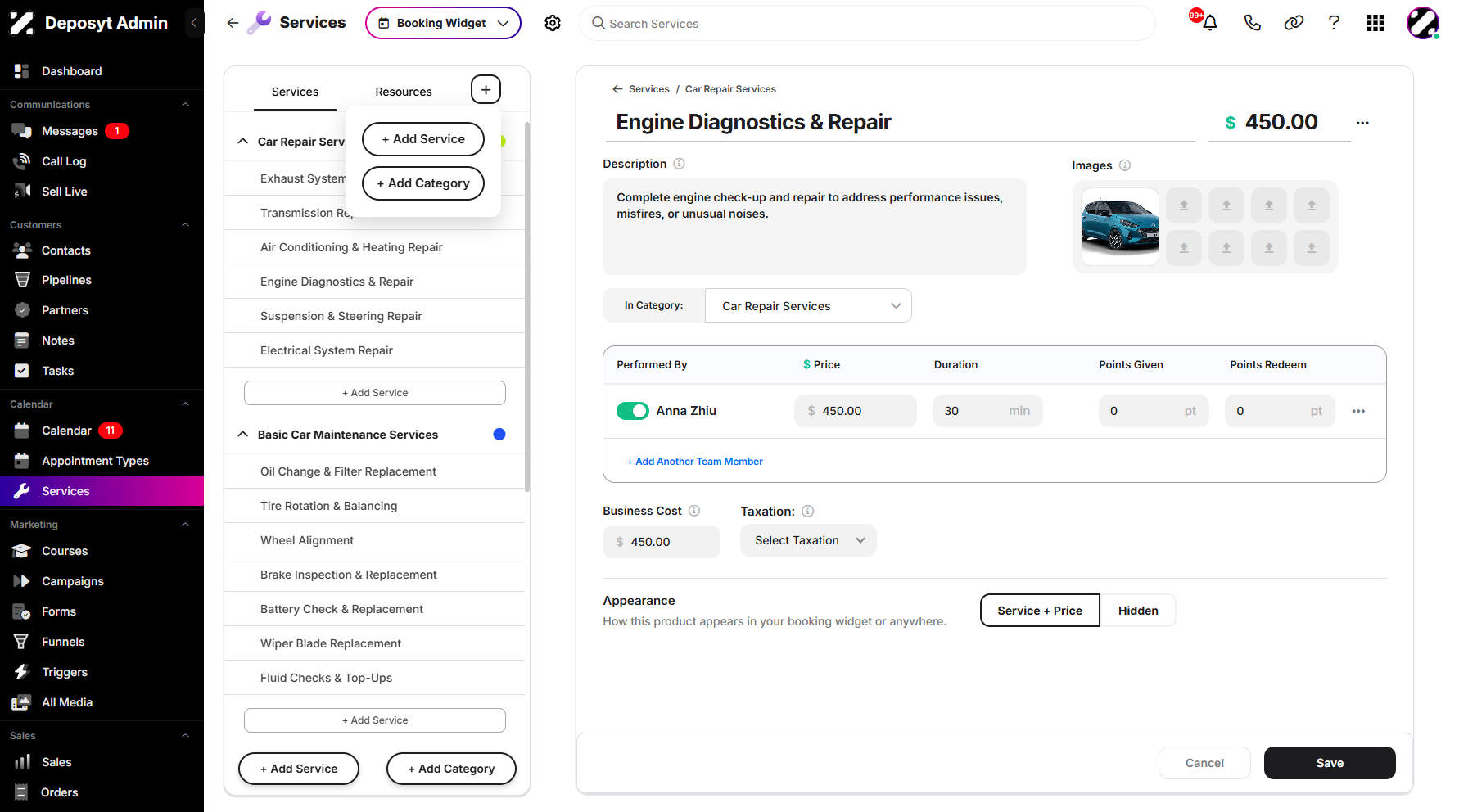This screenshot has height=812, width=1459.
Task: Open the Select Taxation dropdown
Action: click(808, 540)
